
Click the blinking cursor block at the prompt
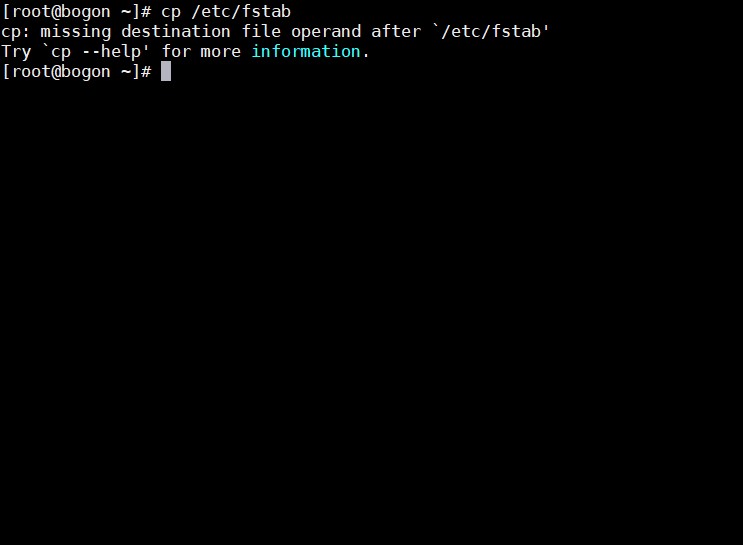166,72
